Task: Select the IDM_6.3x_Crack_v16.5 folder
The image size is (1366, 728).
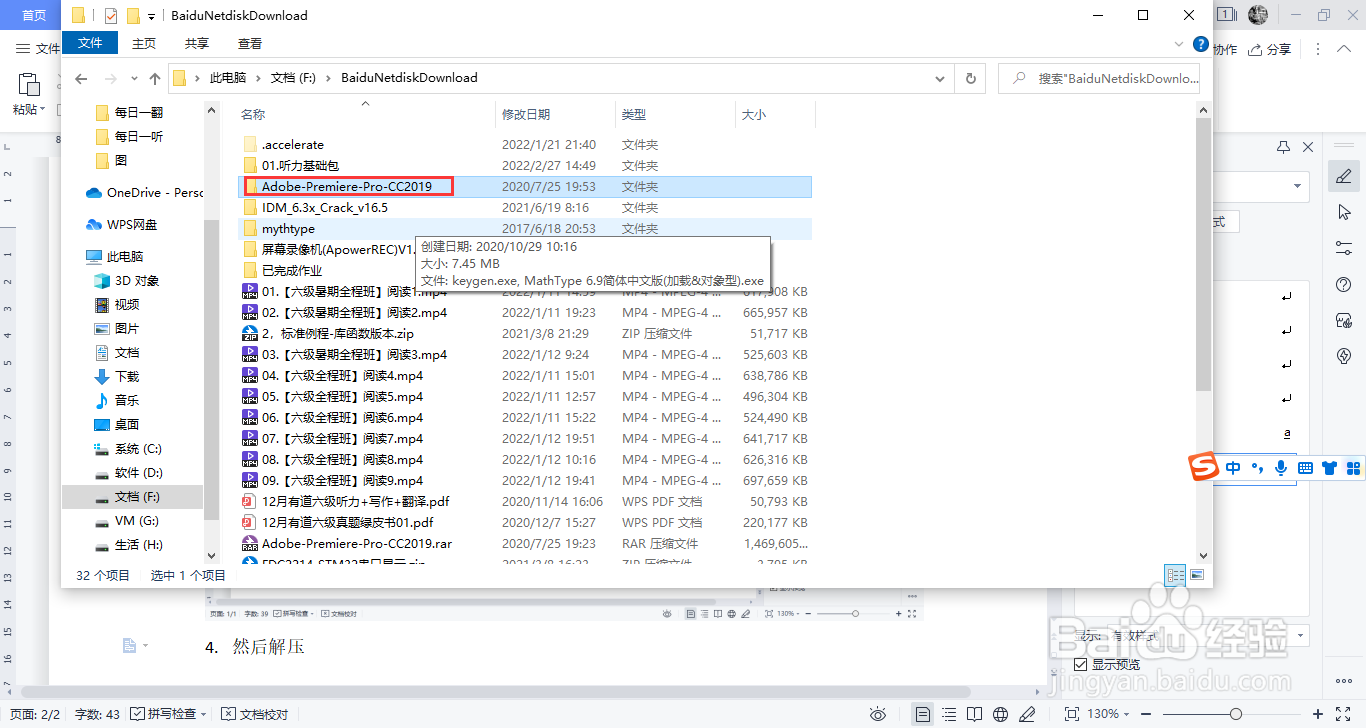Action: pos(325,208)
